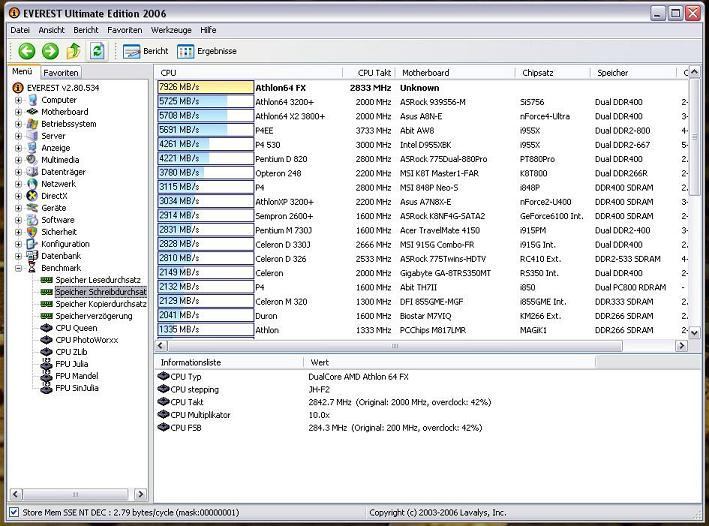Screen dimensions: 709x526
Task: Click the Benchmark hourglass icon
Action: 32,268
